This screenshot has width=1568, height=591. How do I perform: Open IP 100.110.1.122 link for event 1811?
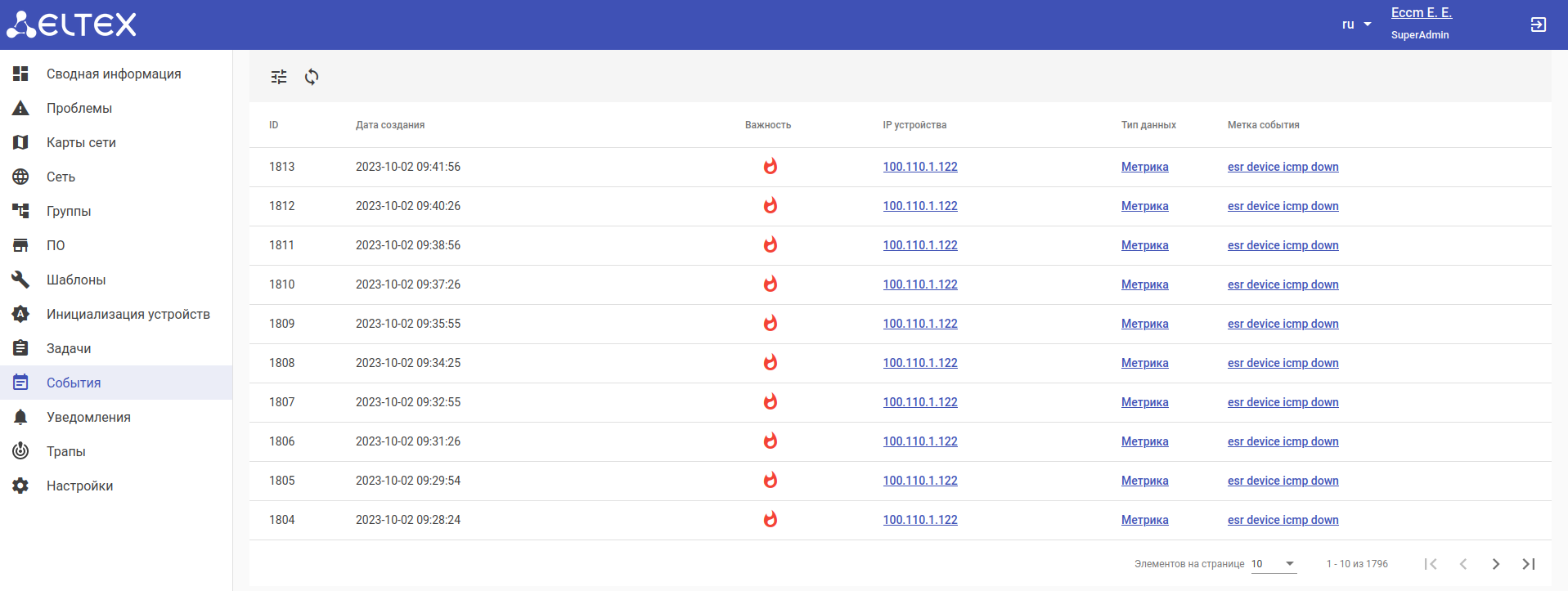919,245
